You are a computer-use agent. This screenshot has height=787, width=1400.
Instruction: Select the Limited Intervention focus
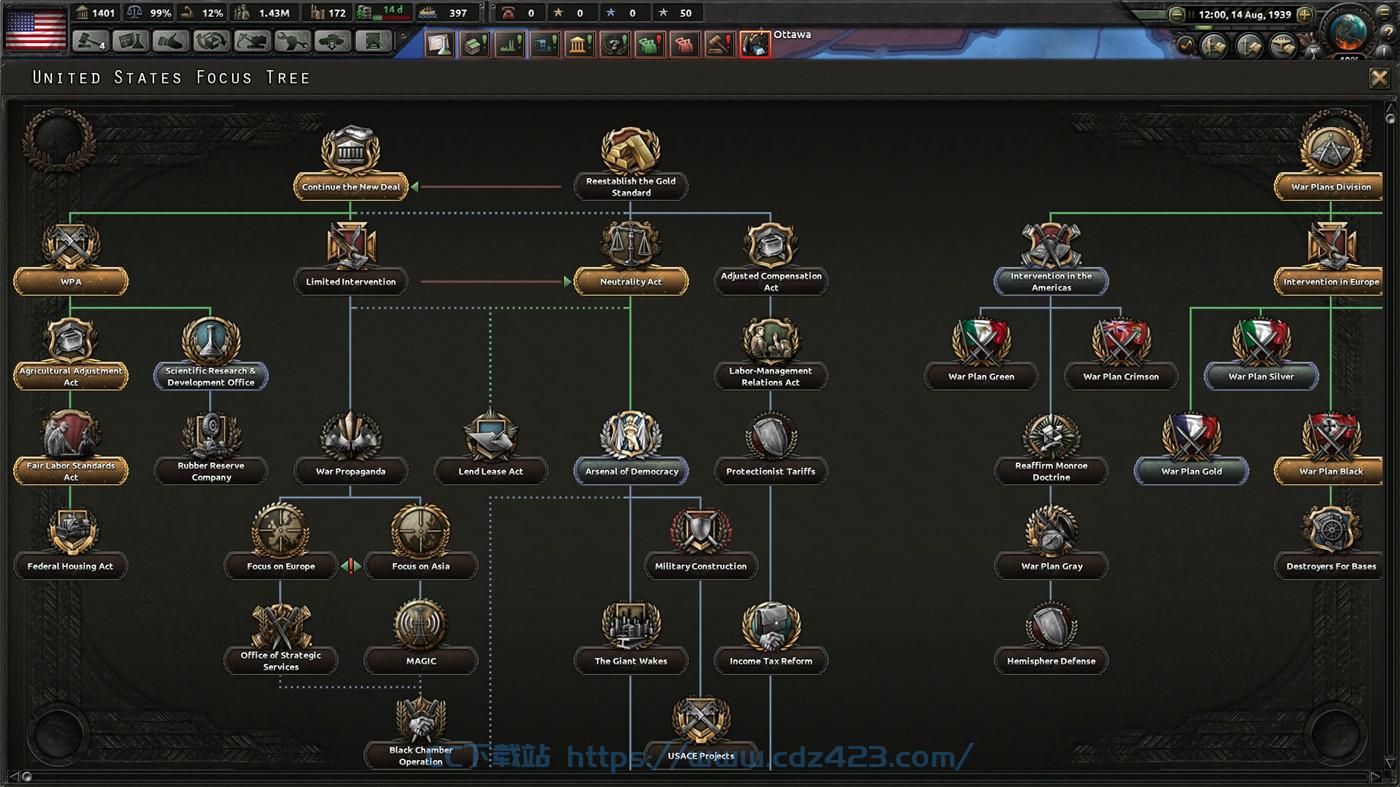tap(351, 258)
